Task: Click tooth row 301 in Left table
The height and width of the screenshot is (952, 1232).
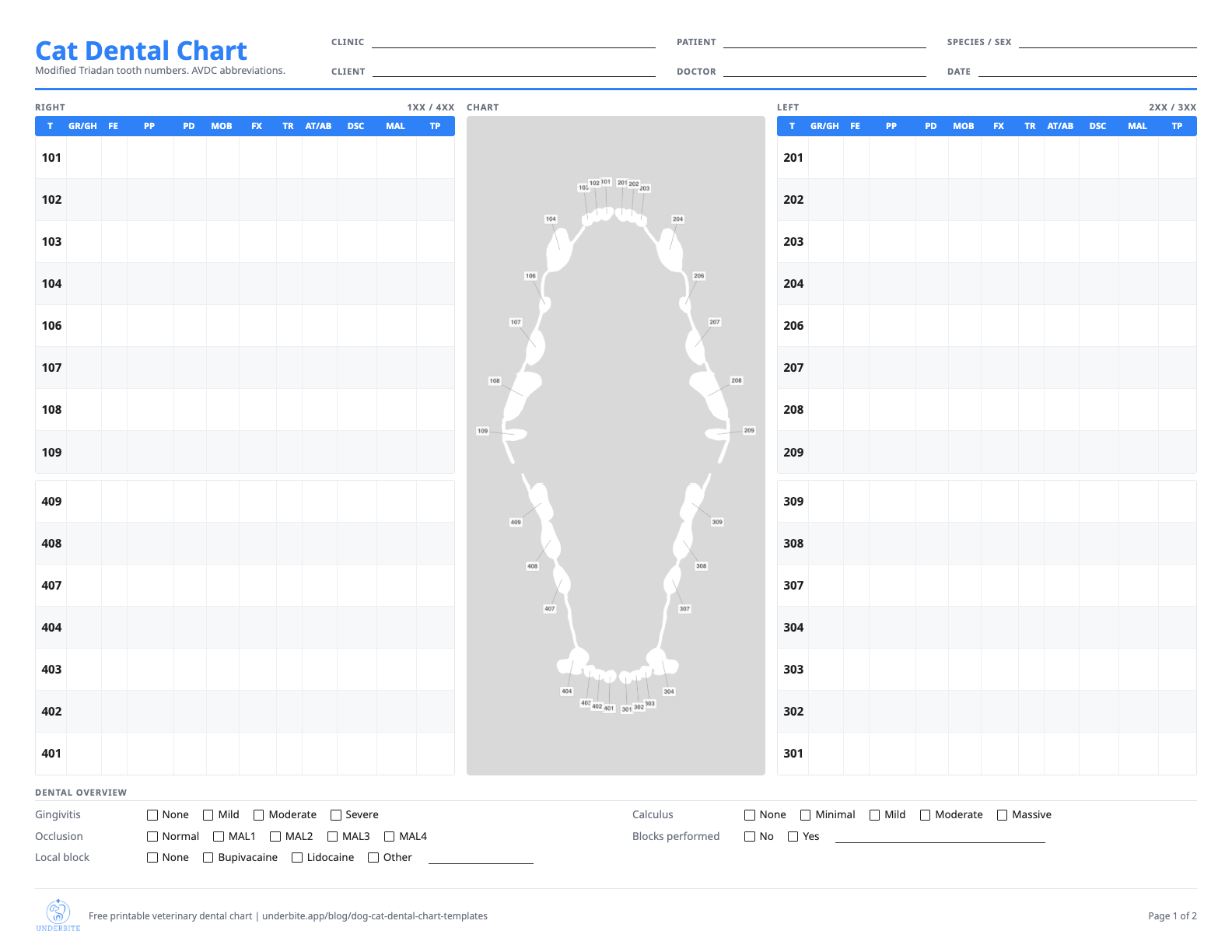Action: (987, 754)
